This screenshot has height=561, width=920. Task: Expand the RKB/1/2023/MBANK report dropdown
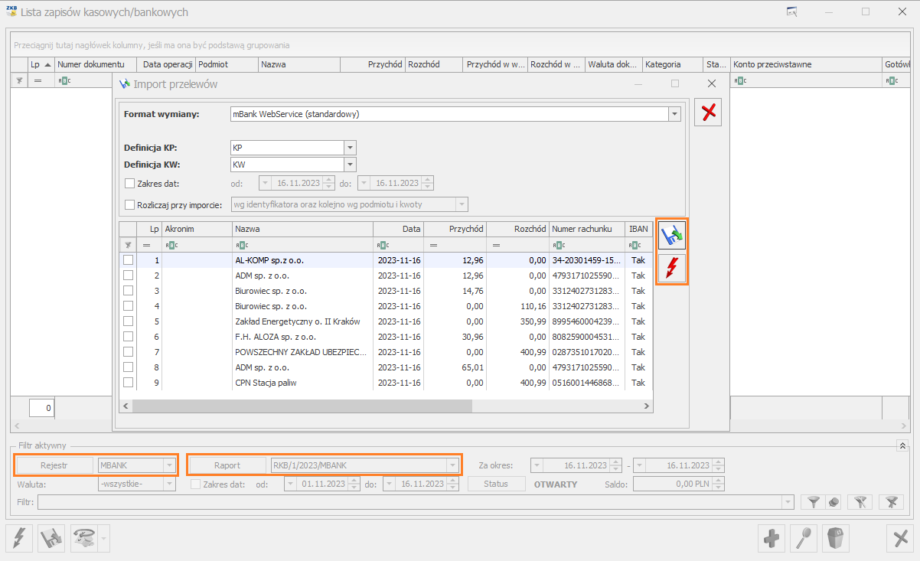coord(452,465)
